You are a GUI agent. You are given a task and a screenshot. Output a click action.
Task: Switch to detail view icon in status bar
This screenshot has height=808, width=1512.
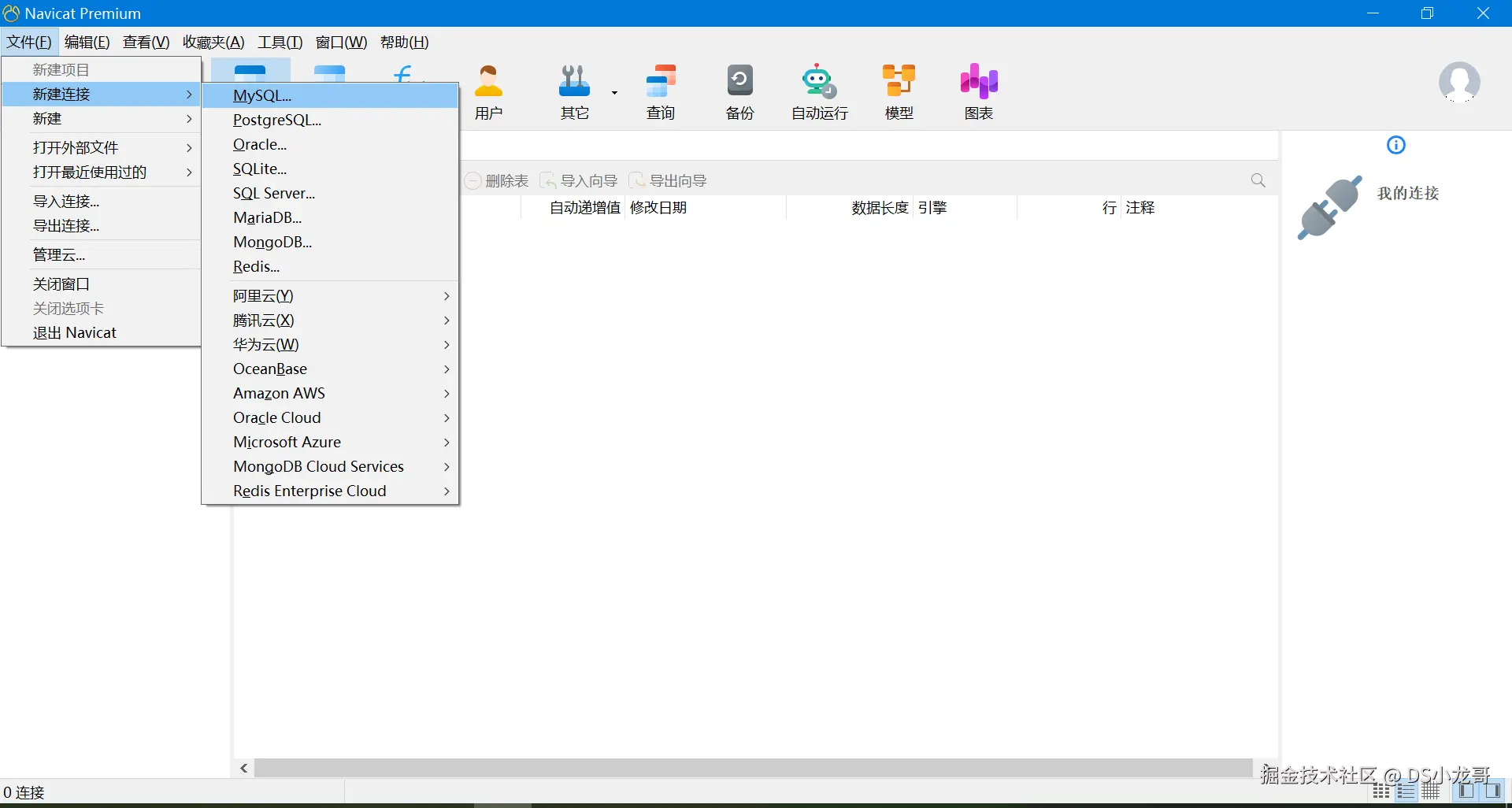coord(1406,791)
